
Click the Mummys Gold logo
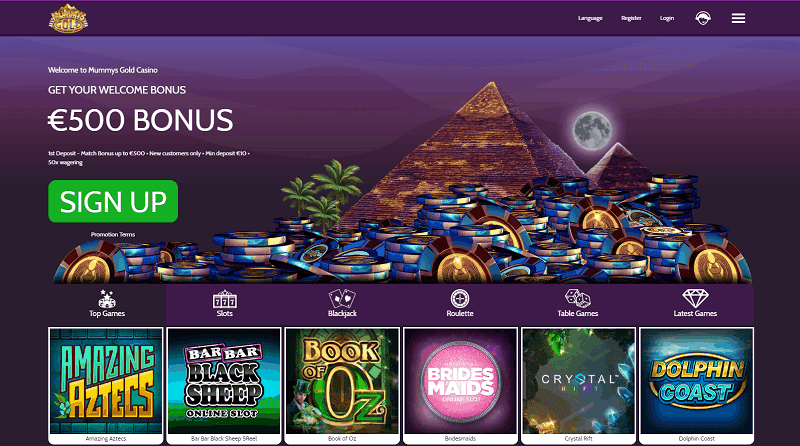click(68, 19)
